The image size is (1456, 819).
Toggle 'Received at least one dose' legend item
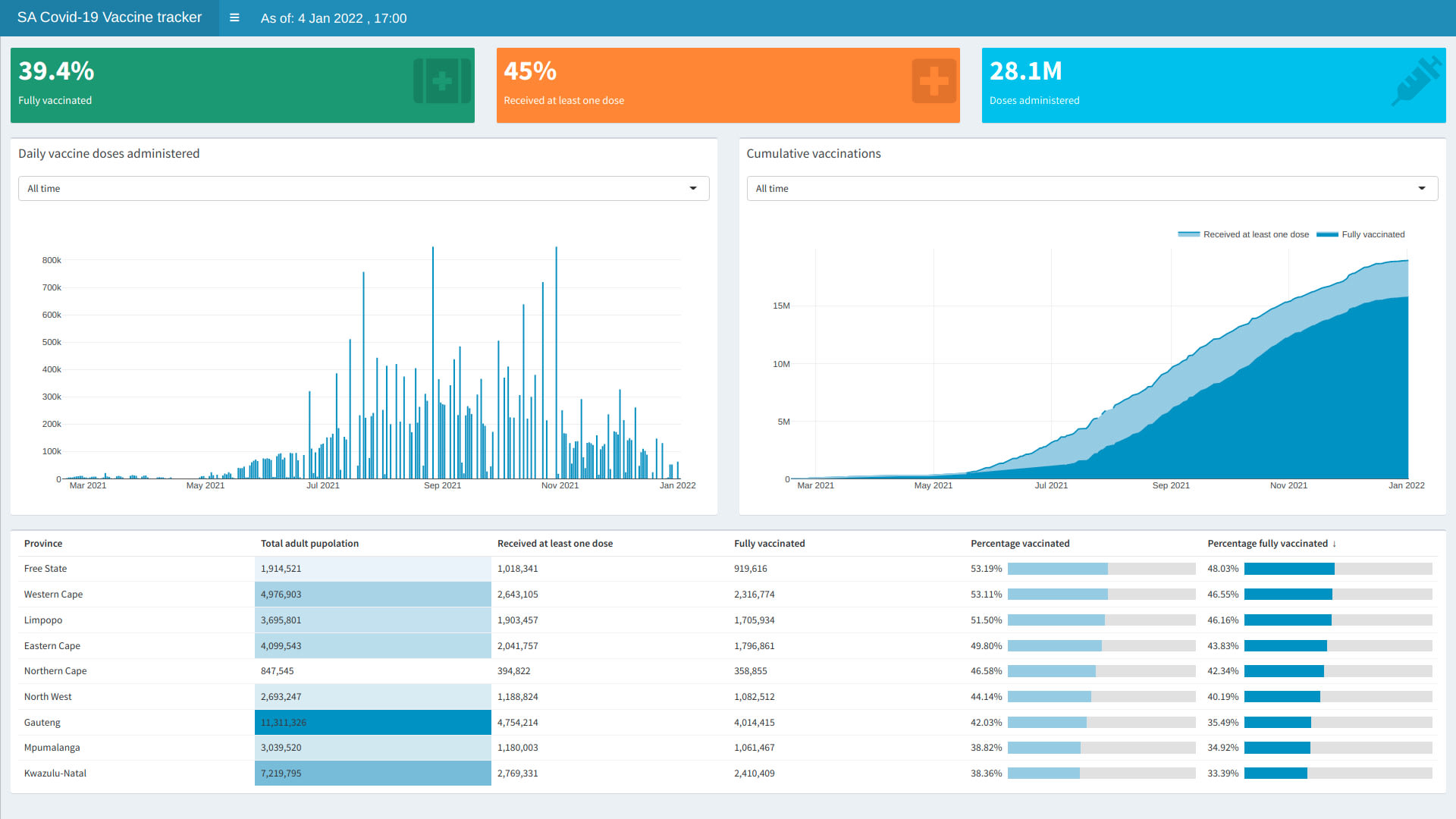1255,234
